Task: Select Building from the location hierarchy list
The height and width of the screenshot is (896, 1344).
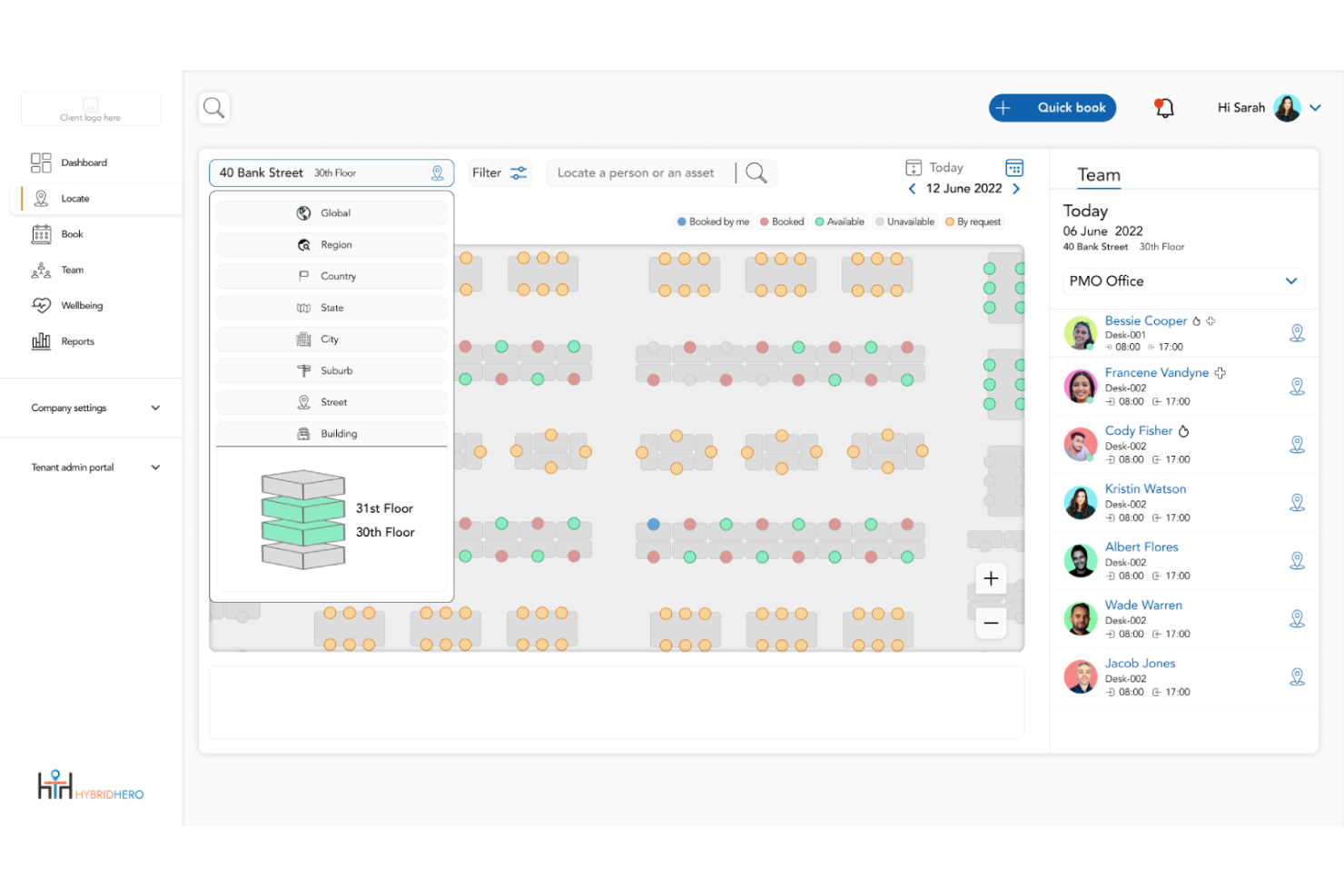Action: 331,433
